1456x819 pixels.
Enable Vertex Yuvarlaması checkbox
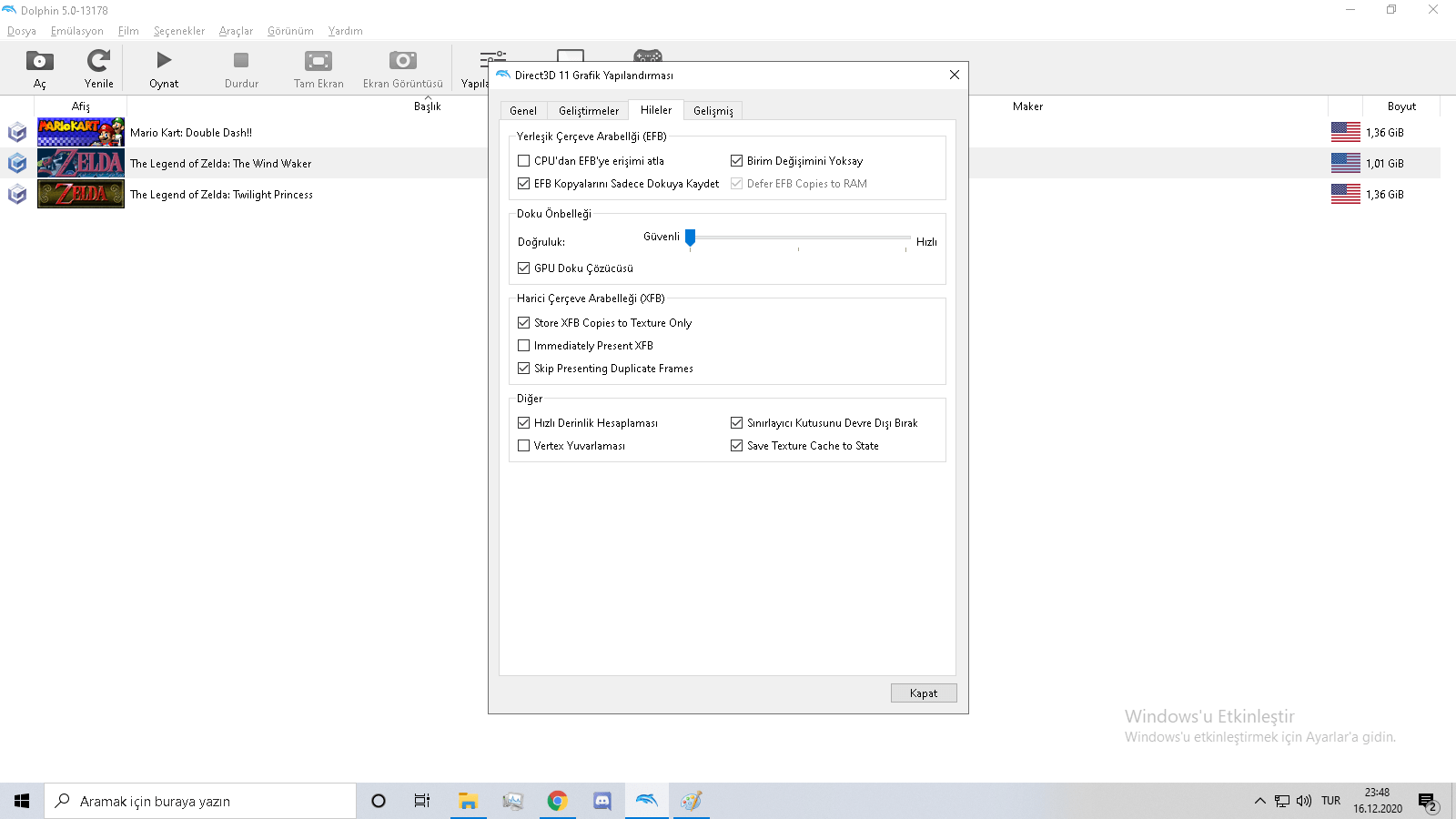click(x=523, y=446)
